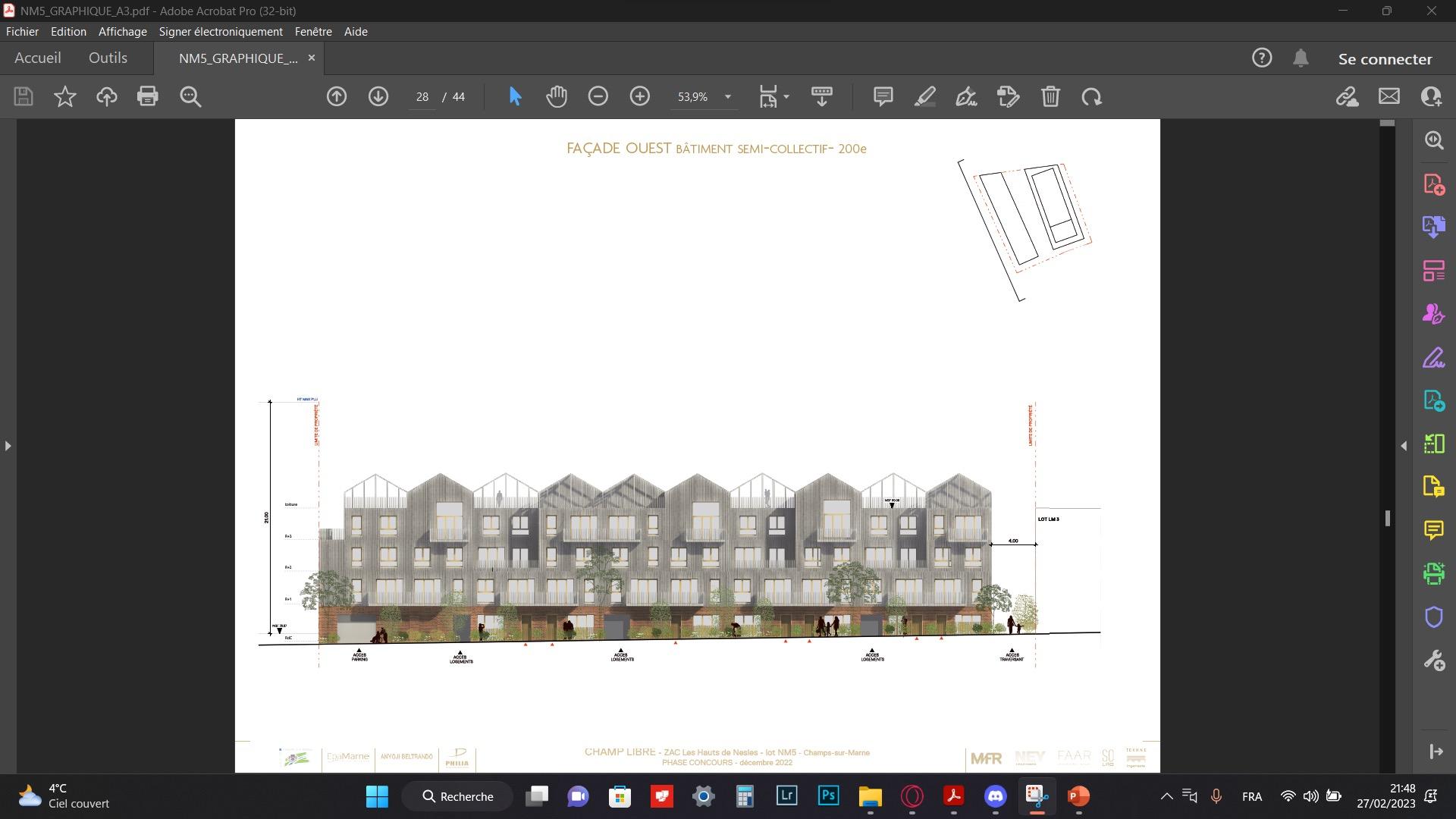Viewport: 1456px width, 819px height.
Task: Open the zoom level dropdown
Action: click(x=728, y=96)
